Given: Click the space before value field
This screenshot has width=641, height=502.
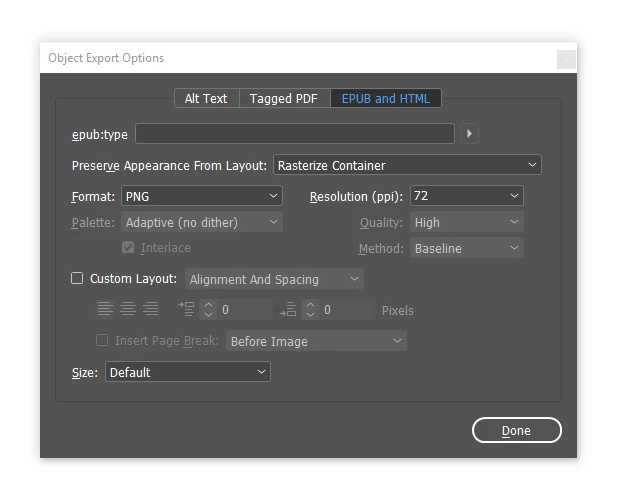Looking at the screenshot, I should pyautogui.click(x=244, y=309).
